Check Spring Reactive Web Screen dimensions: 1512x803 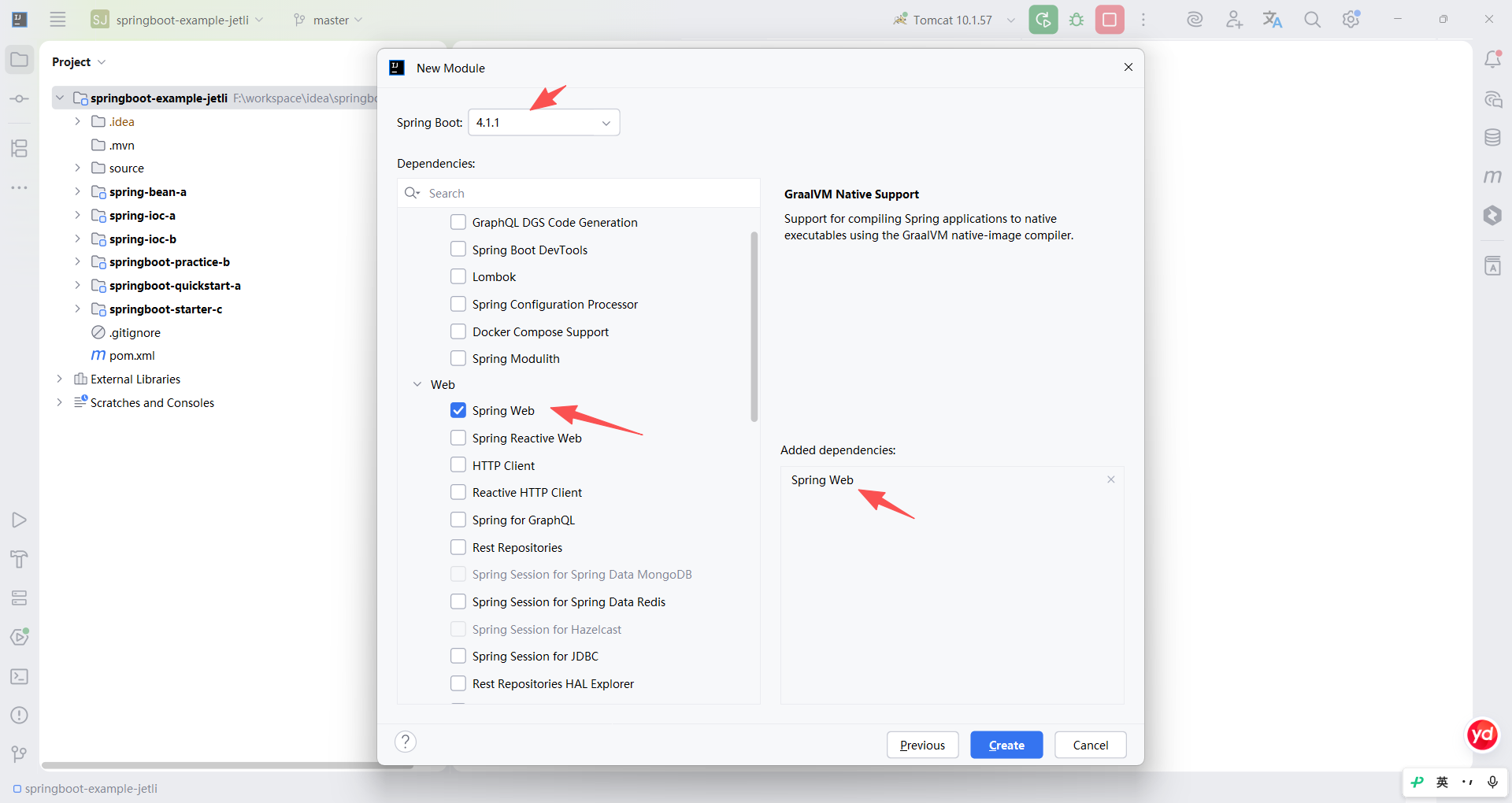[458, 438]
